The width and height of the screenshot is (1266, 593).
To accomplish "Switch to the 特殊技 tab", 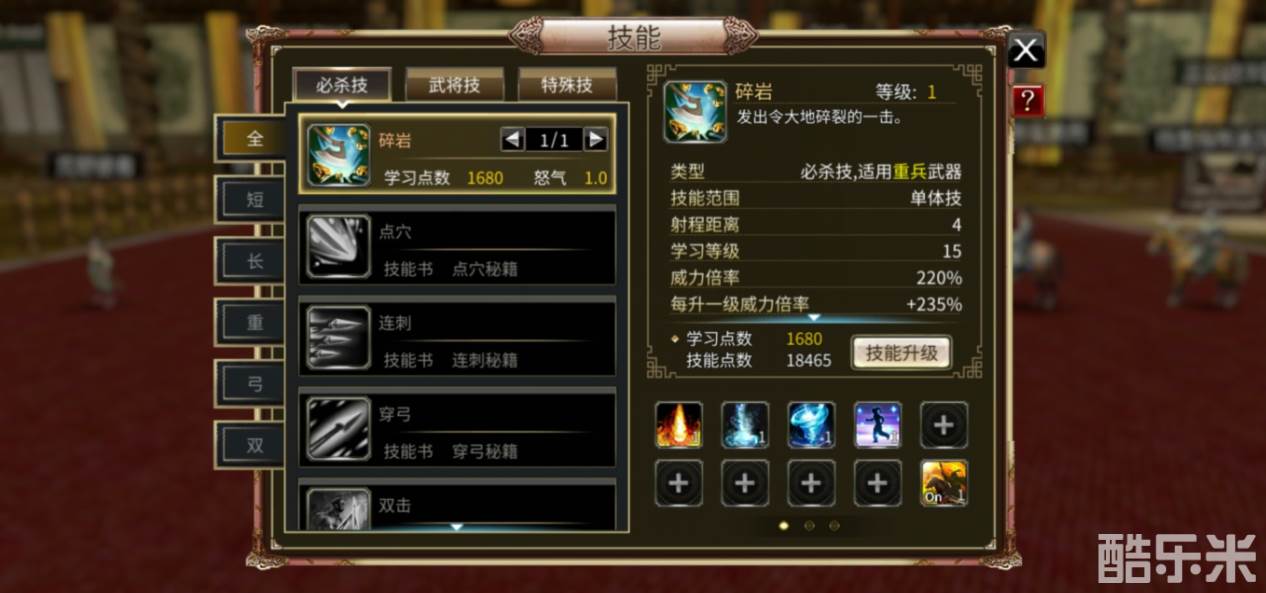I will click(567, 85).
